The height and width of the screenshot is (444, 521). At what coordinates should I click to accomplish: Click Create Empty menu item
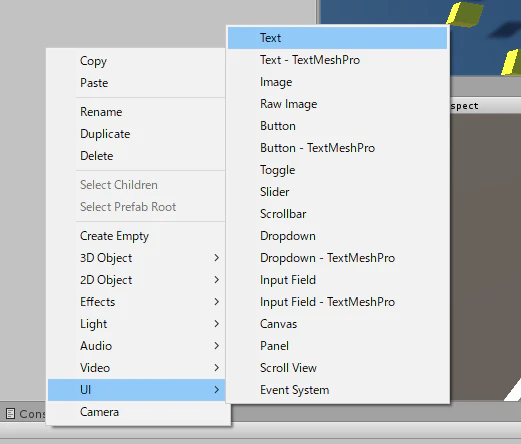point(137,236)
